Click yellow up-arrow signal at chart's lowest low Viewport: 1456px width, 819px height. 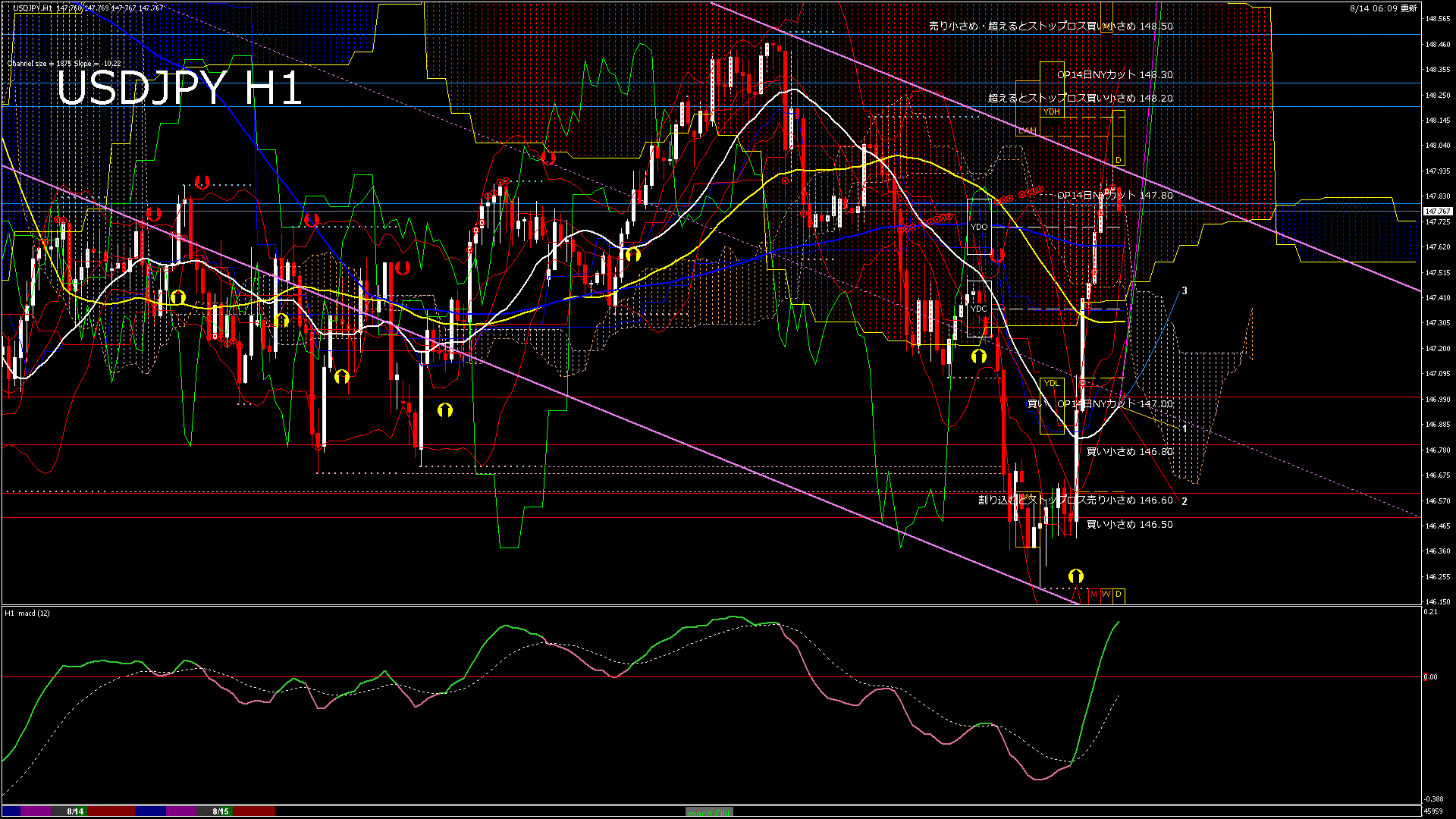[1075, 576]
